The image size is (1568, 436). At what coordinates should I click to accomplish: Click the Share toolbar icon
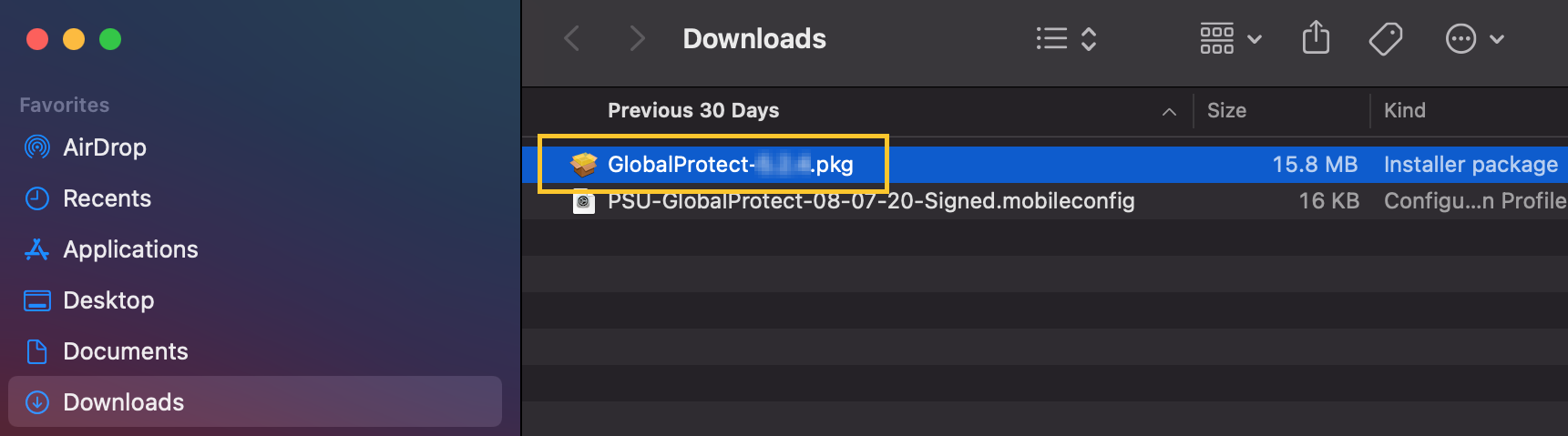[x=1316, y=38]
